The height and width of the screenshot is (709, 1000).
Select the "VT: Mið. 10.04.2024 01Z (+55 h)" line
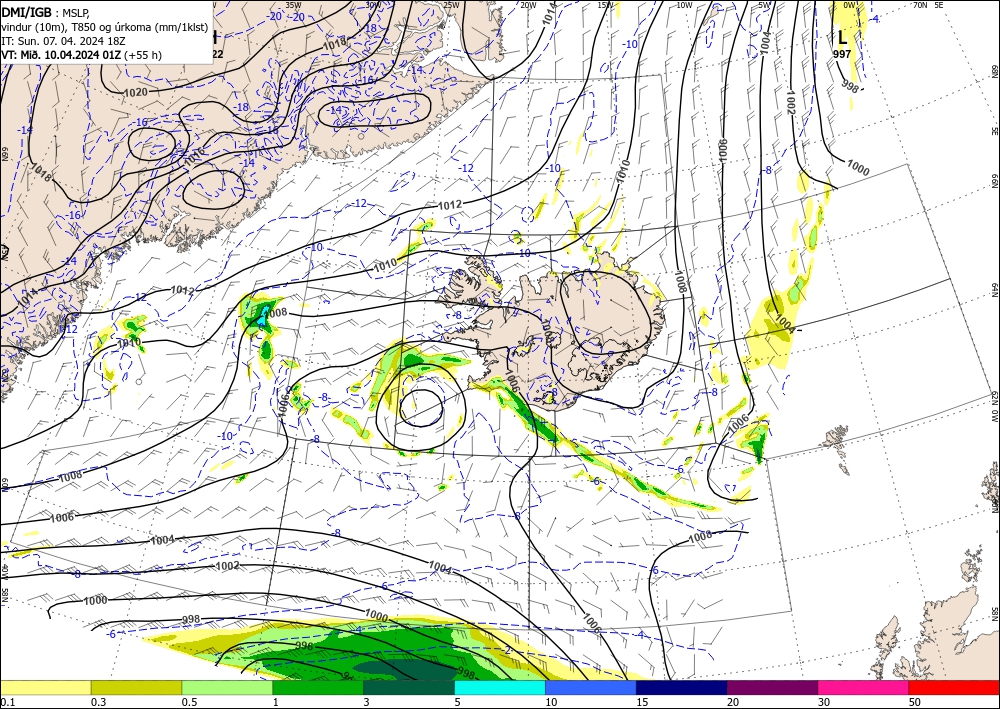82,55
